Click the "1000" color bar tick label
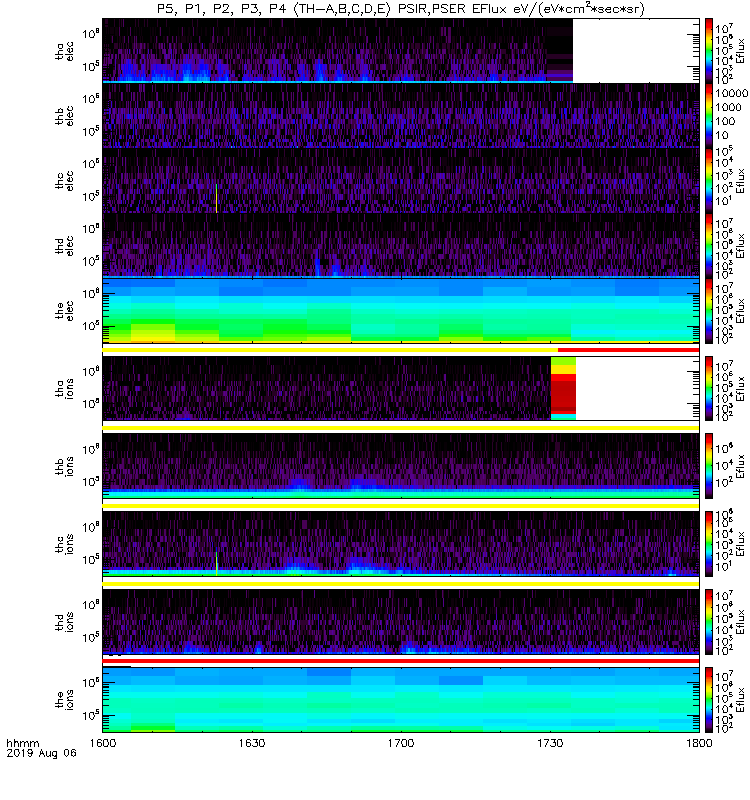This screenshot has width=750, height=800. pyautogui.click(x=728, y=107)
